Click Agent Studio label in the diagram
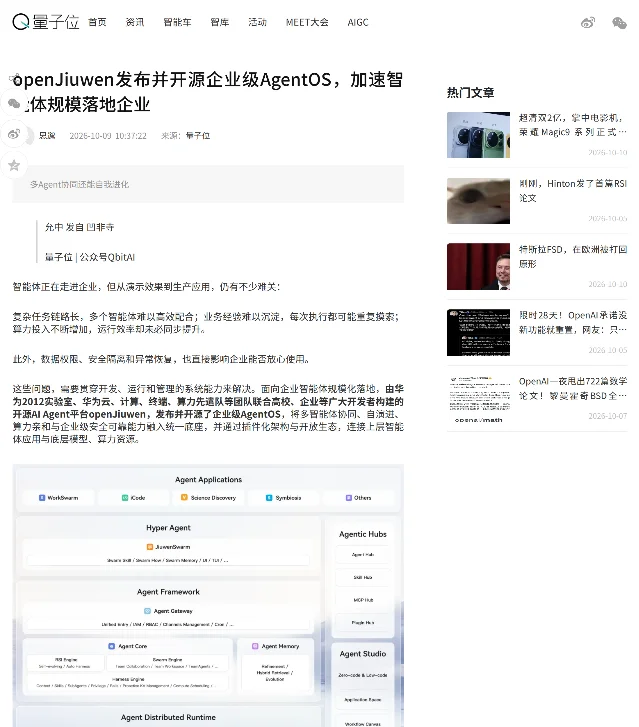Screen dimensions: 639x727 363,654
